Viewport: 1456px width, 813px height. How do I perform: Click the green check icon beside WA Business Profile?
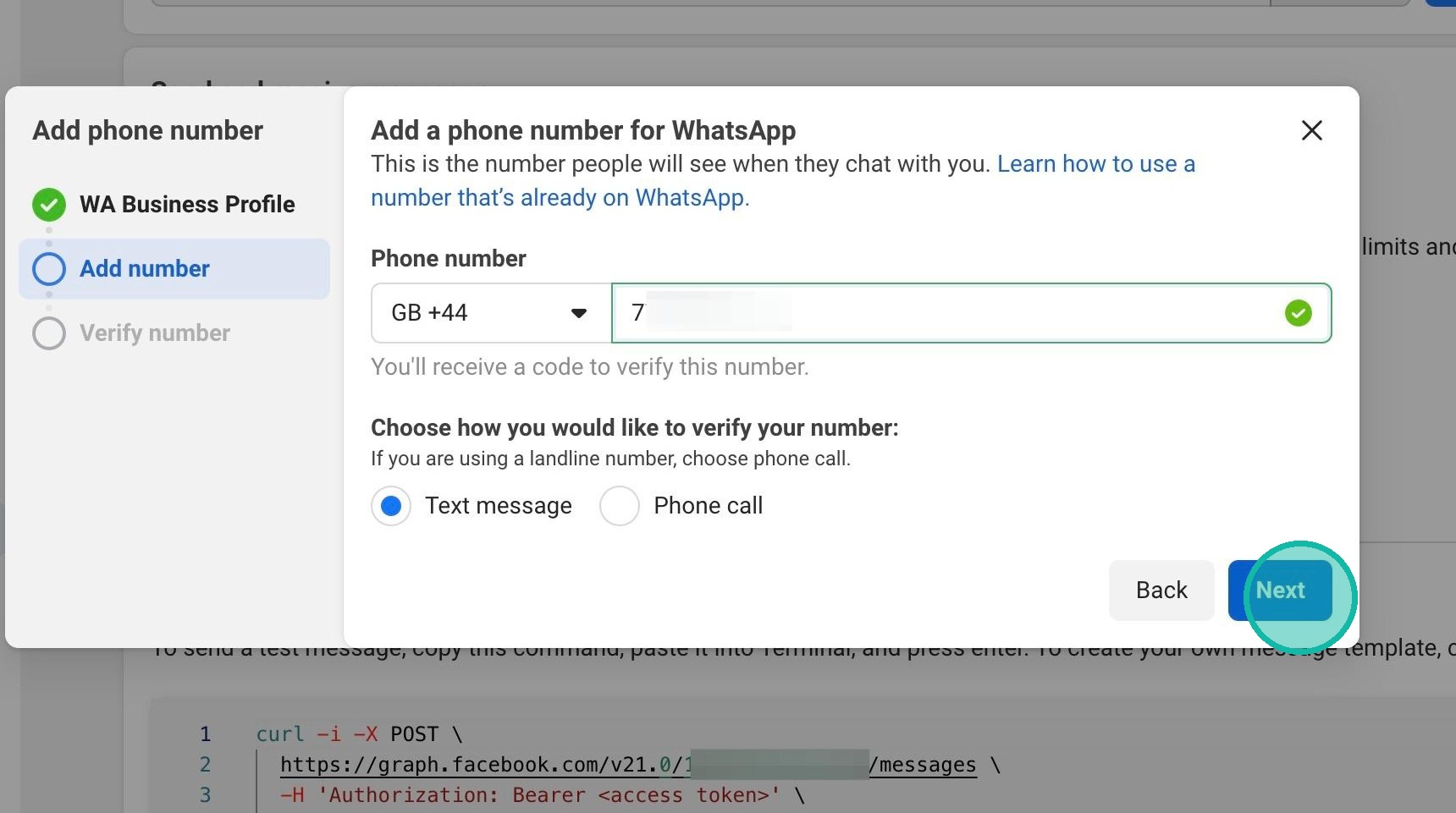point(49,205)
